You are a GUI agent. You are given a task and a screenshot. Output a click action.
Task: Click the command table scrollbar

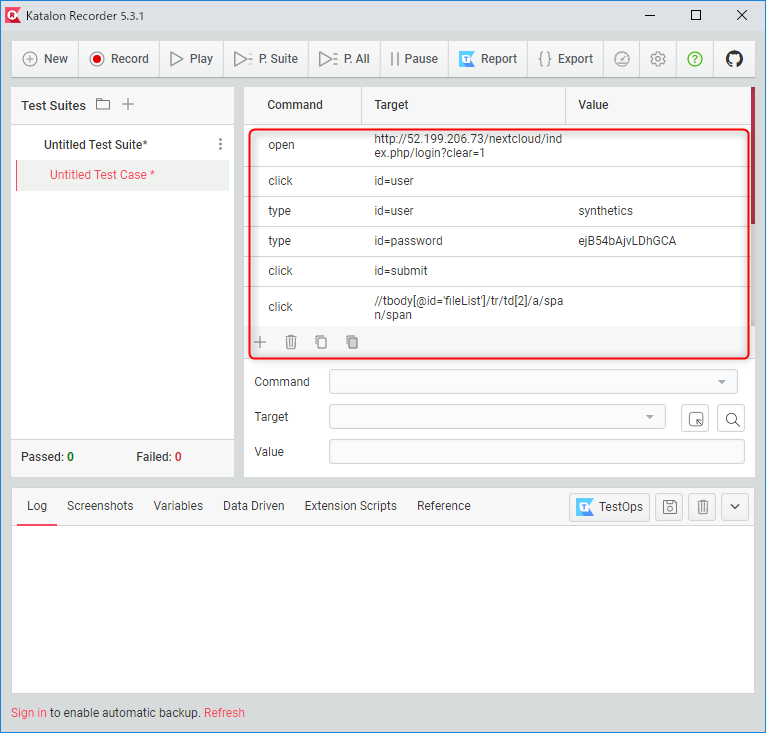pyautogui.click(x=753, y=156)
